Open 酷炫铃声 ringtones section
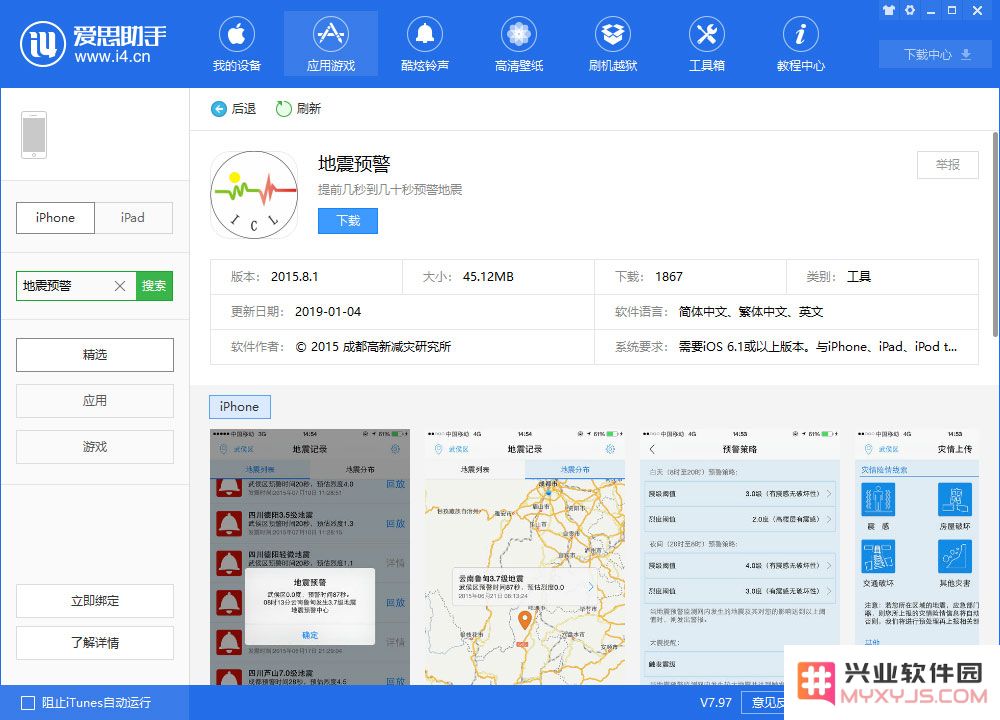The image size is (1000, 720). click(425, 45)
